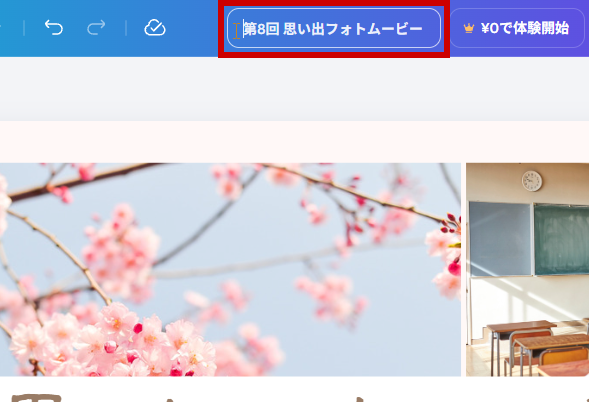Click the cloud save status icon
This screenshot has height=402, width=589.
pyautogui.click(x=155, y=28)
